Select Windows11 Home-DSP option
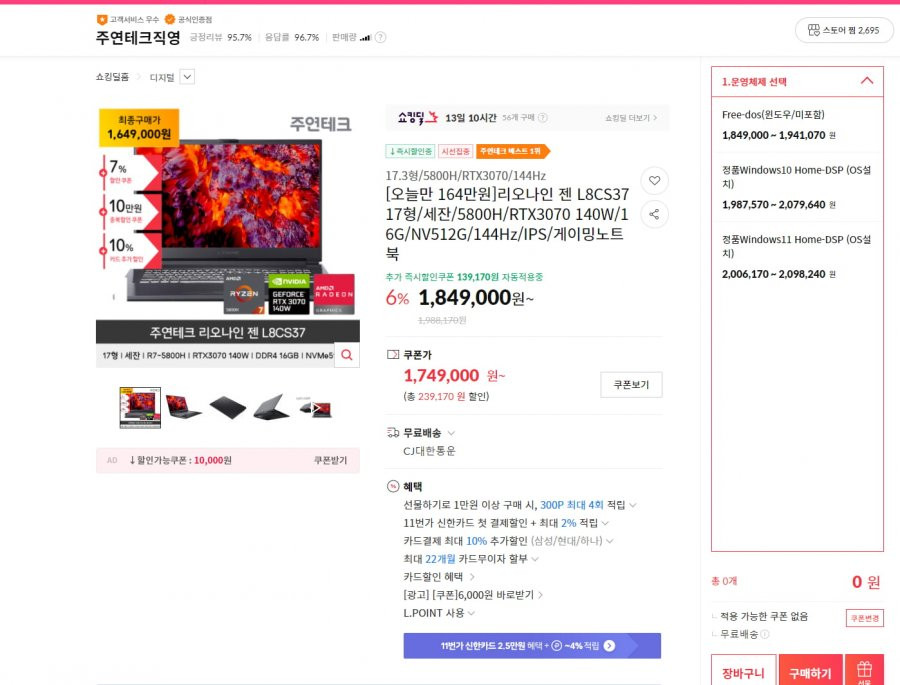900x685 pixels. 797,257
